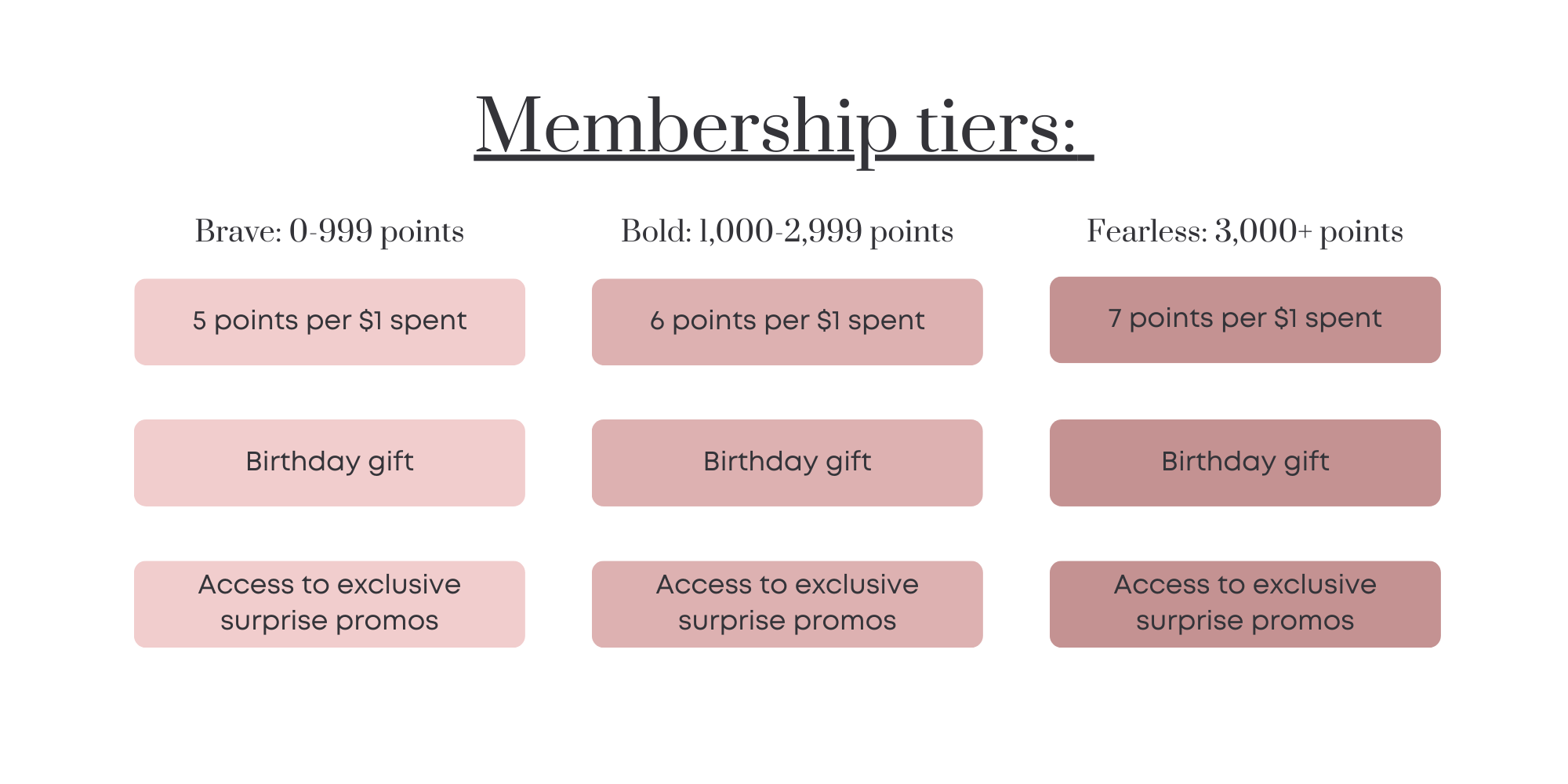Click the number 6 in the Bold box

pos(657,321)
